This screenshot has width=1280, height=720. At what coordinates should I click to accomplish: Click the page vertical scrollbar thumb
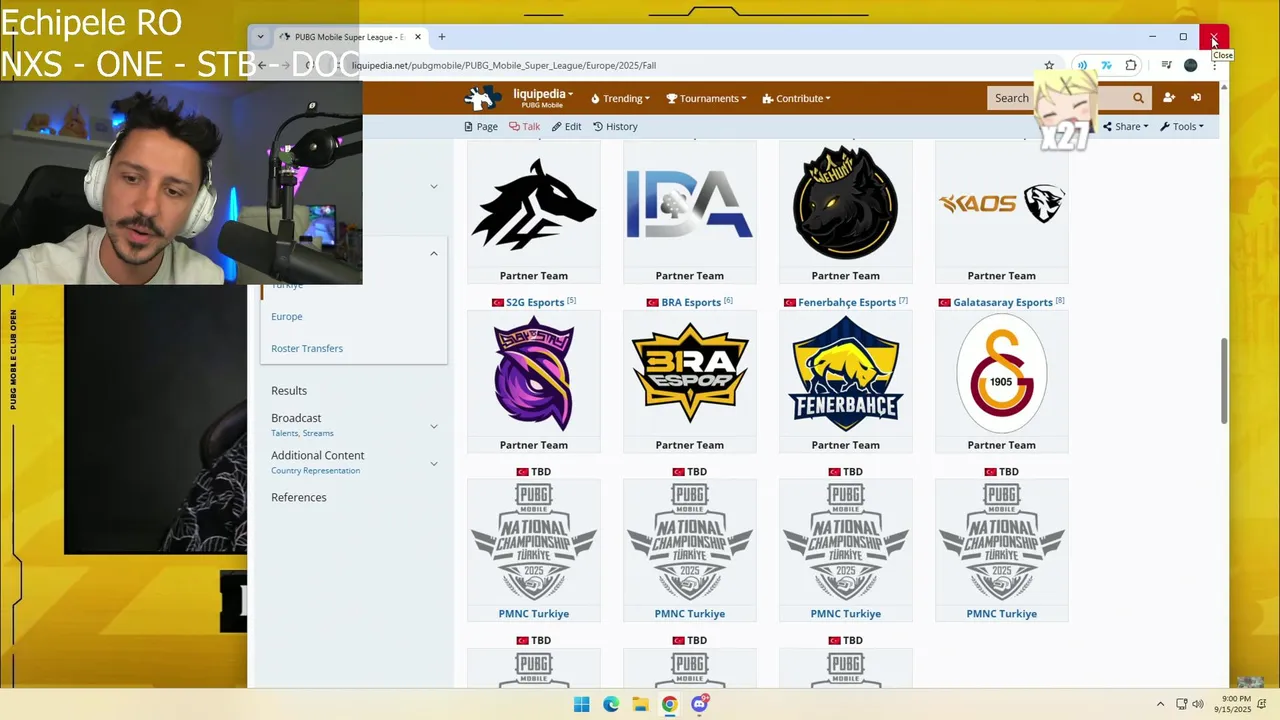coord(1224,381)
